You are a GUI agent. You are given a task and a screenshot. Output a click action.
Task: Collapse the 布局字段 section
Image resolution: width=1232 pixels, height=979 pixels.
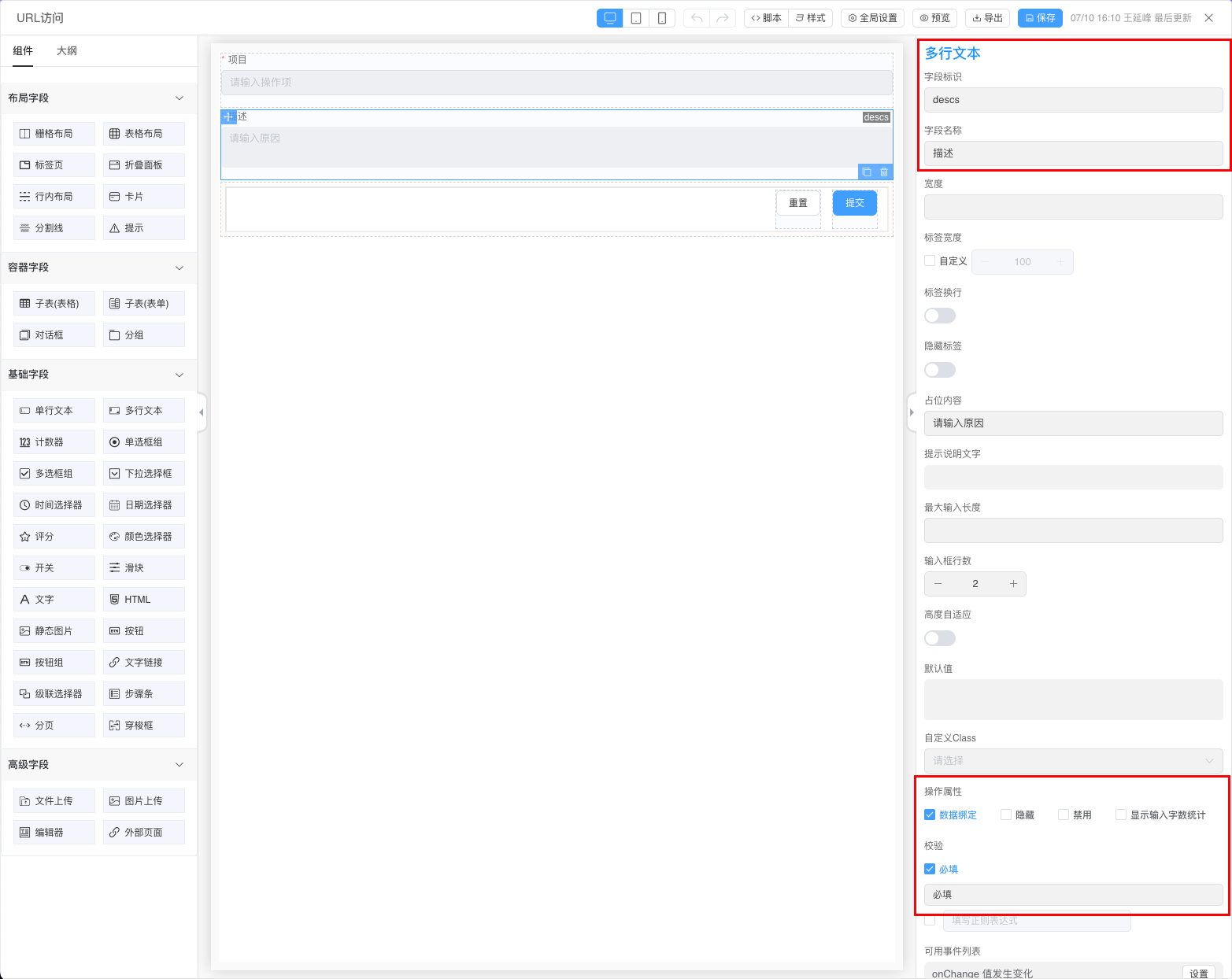tap(179, 98)
